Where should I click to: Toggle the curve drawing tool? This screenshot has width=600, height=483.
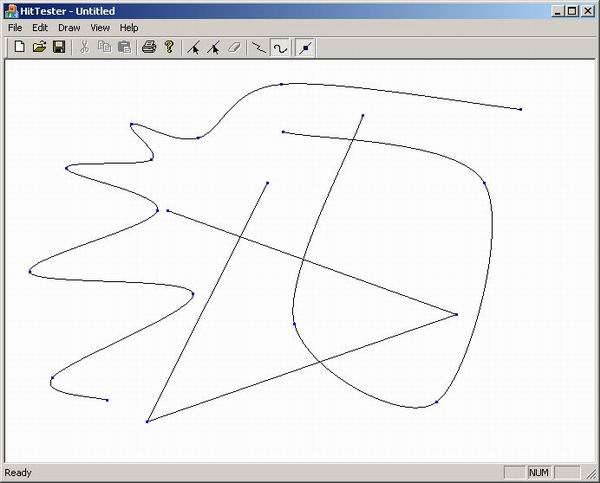coord(280,48)
